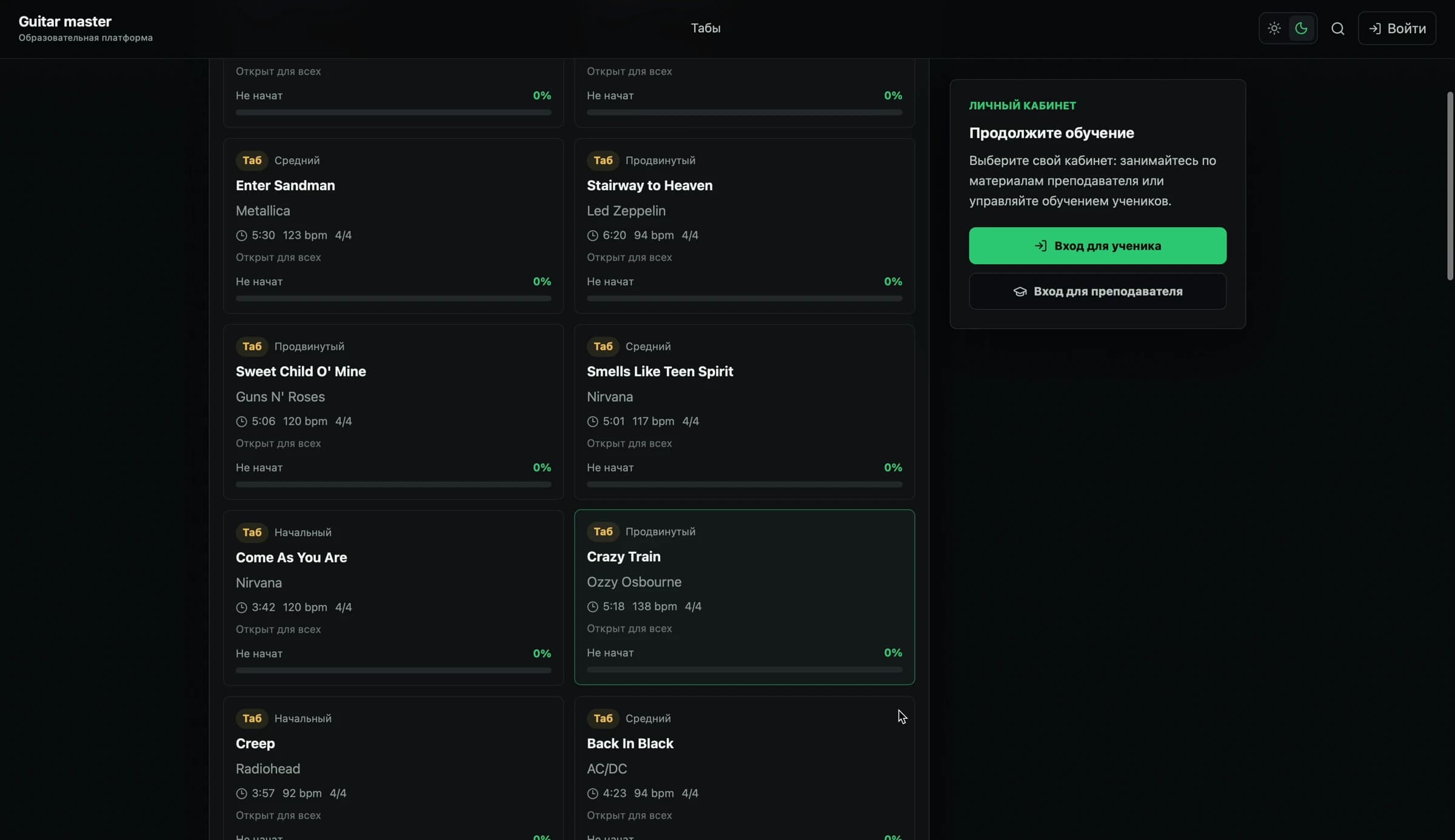Image resolution: width=1455 pixels, height=840 pixels.
Task: Click the Таб badge on Back In Black
Action: coord(603,719)
